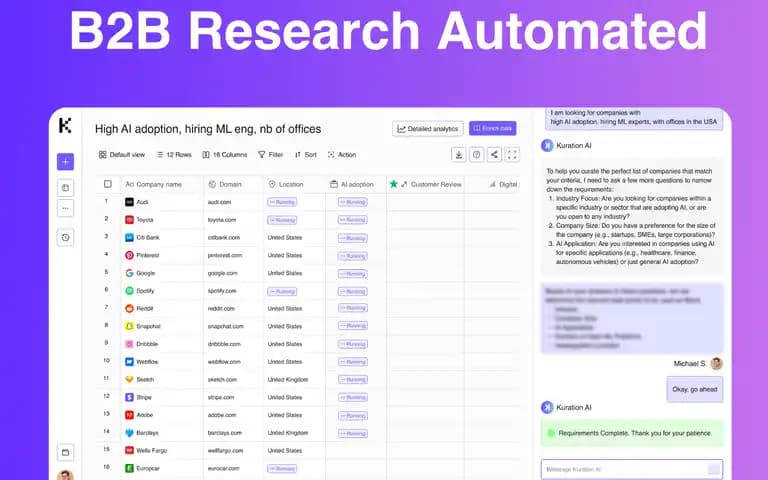Click the Spotify logo icon
The image size is (768, 480).
[129, 290]
